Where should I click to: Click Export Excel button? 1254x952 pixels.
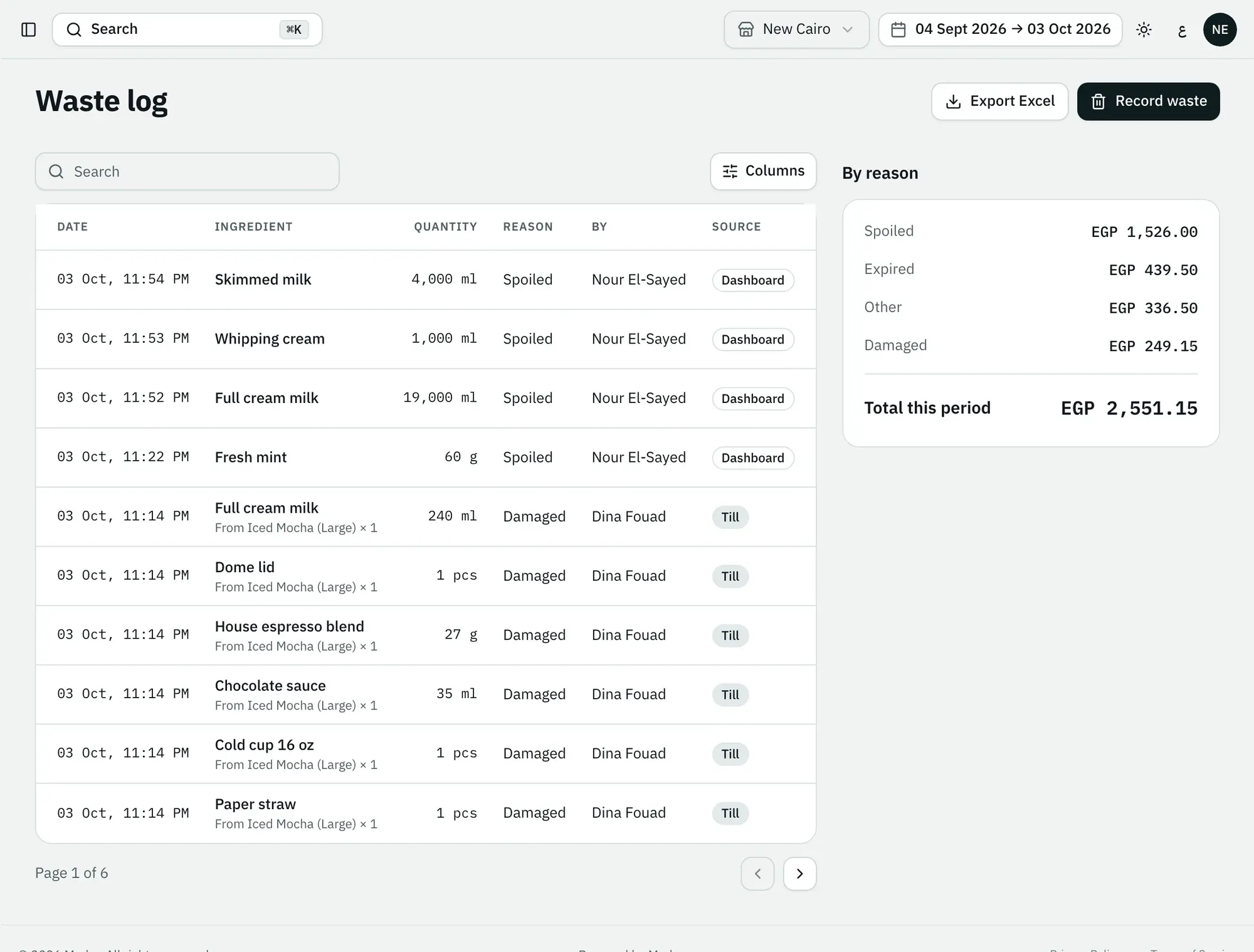pyautogui.click(x=999, y=102)
